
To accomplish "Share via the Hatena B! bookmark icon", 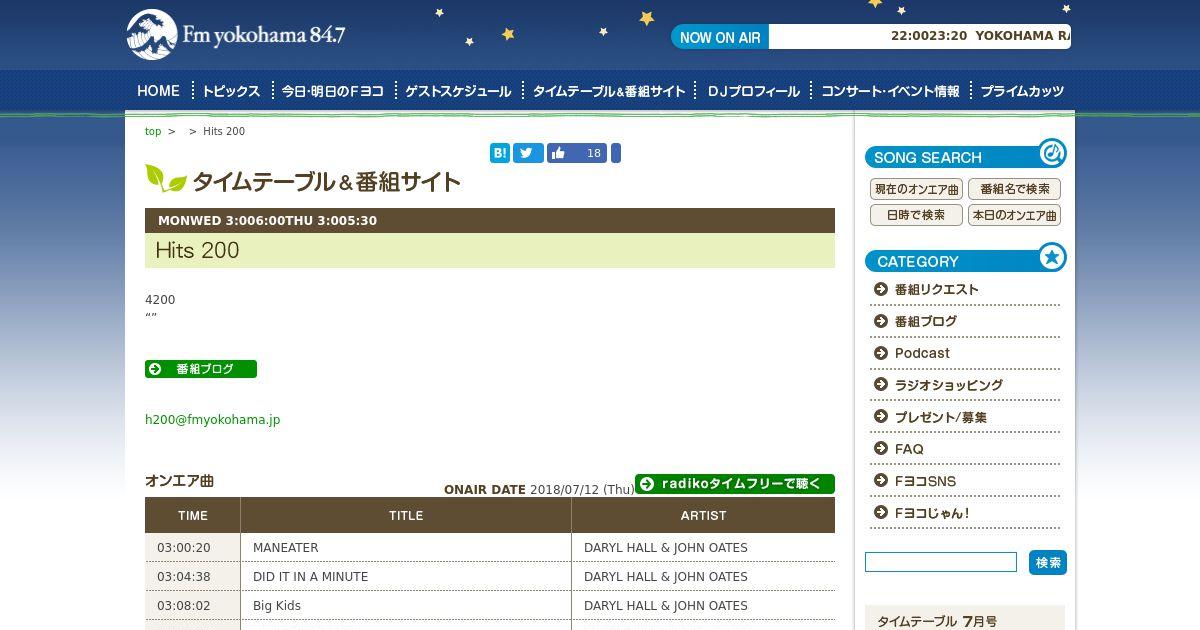I will tap(500, 153).
